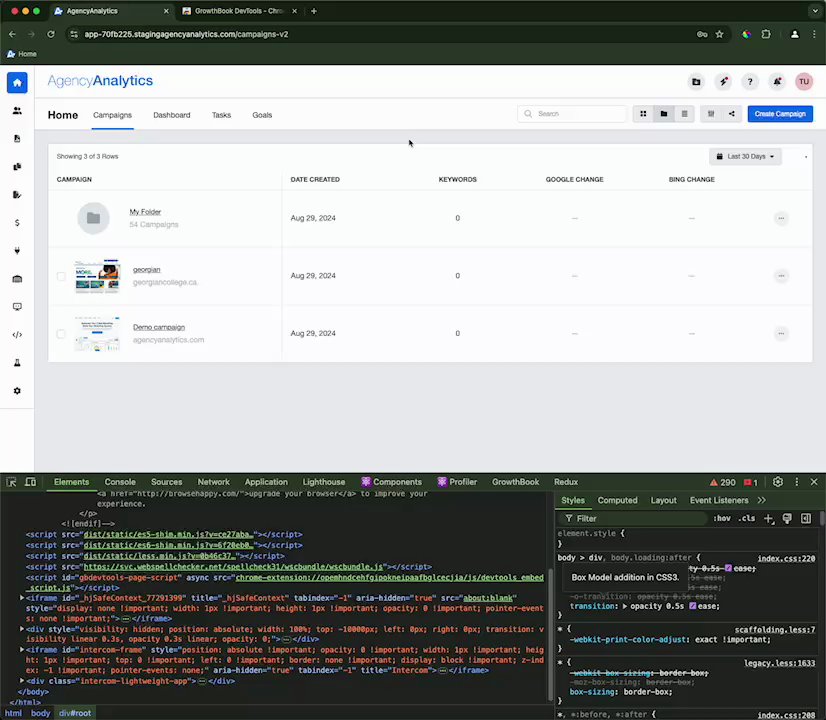Open the Redux tab in DevTools
Viewport: 826px width, 720px height.
(x=566, y=482)
